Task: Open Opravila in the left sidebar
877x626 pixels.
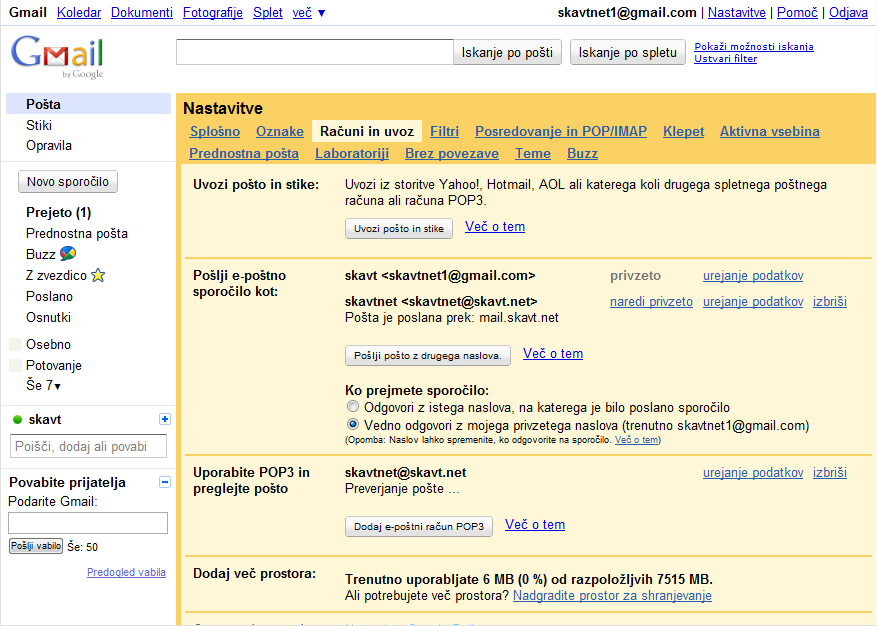Action: point(49,145)
